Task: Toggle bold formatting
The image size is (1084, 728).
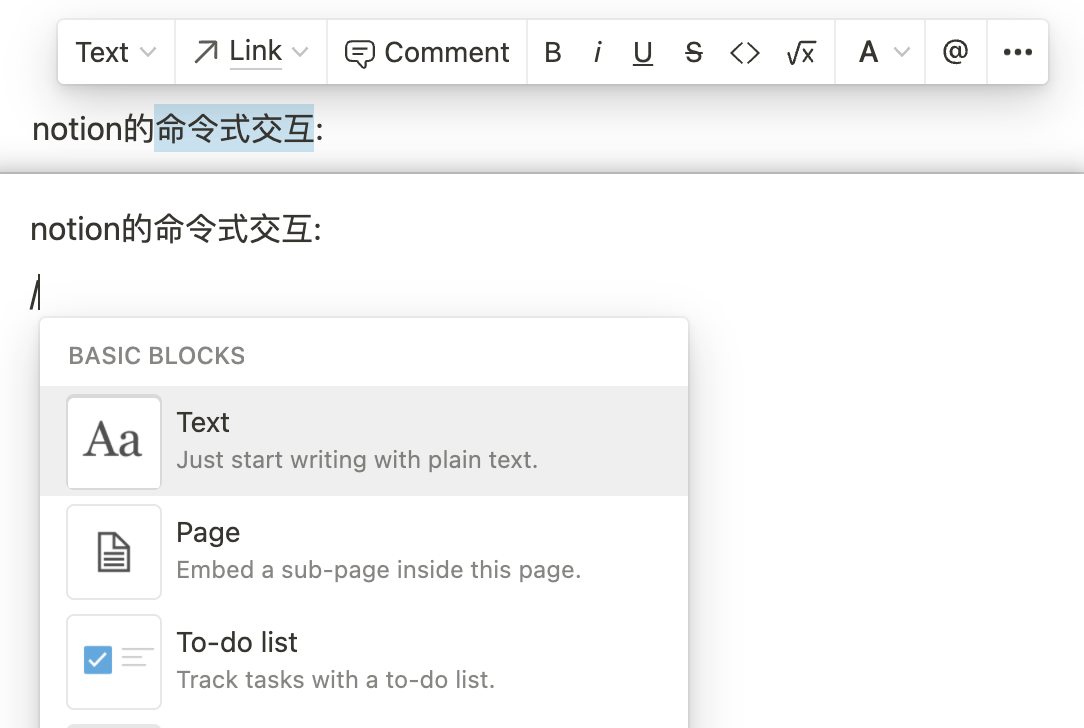Action: (x=552, y=53)
